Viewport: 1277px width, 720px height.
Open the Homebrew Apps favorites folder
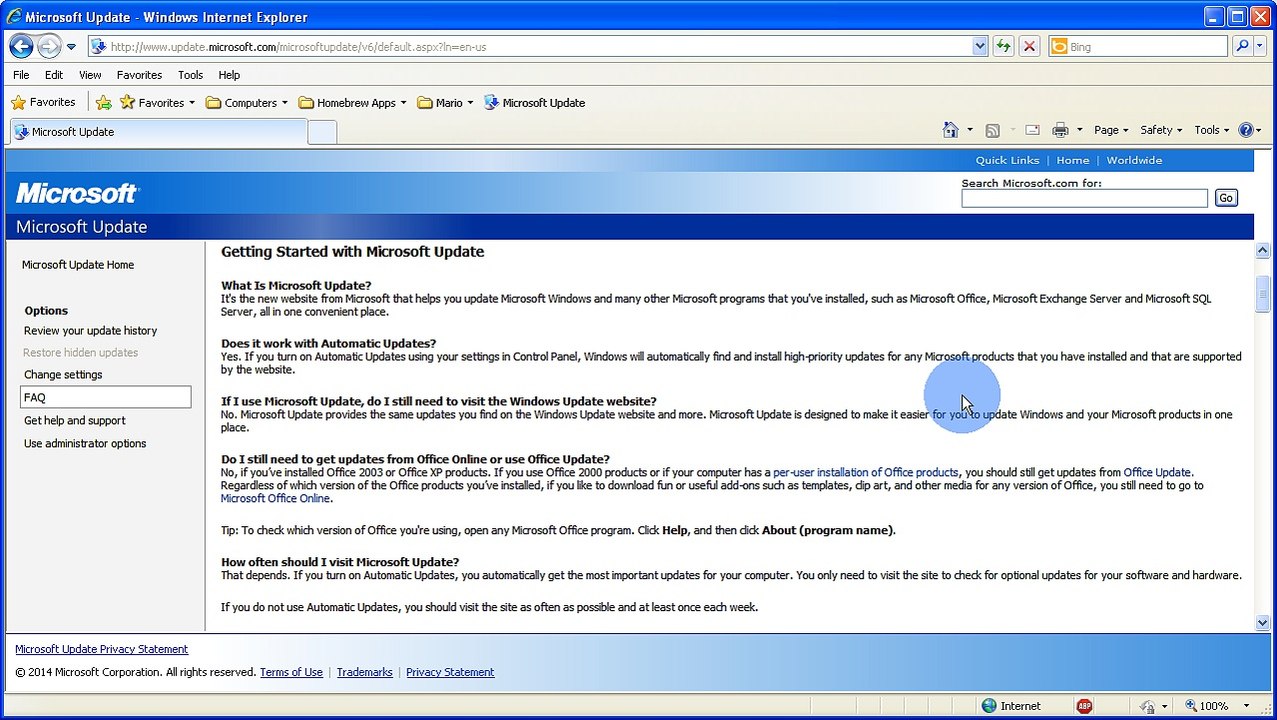click(352, 102)
